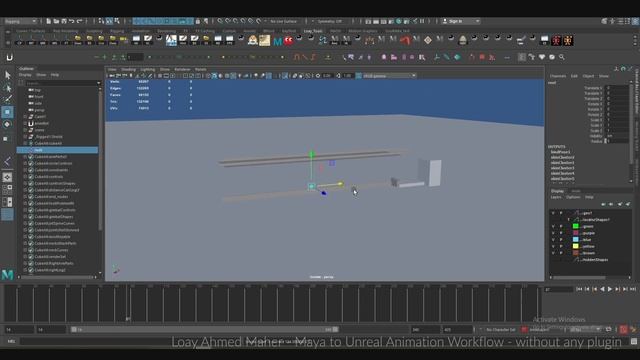The height and width of the screenshot is (360, 640).
Task: Click the green layer color swatch
Action: pyautogui.click(x=576, y=227)
